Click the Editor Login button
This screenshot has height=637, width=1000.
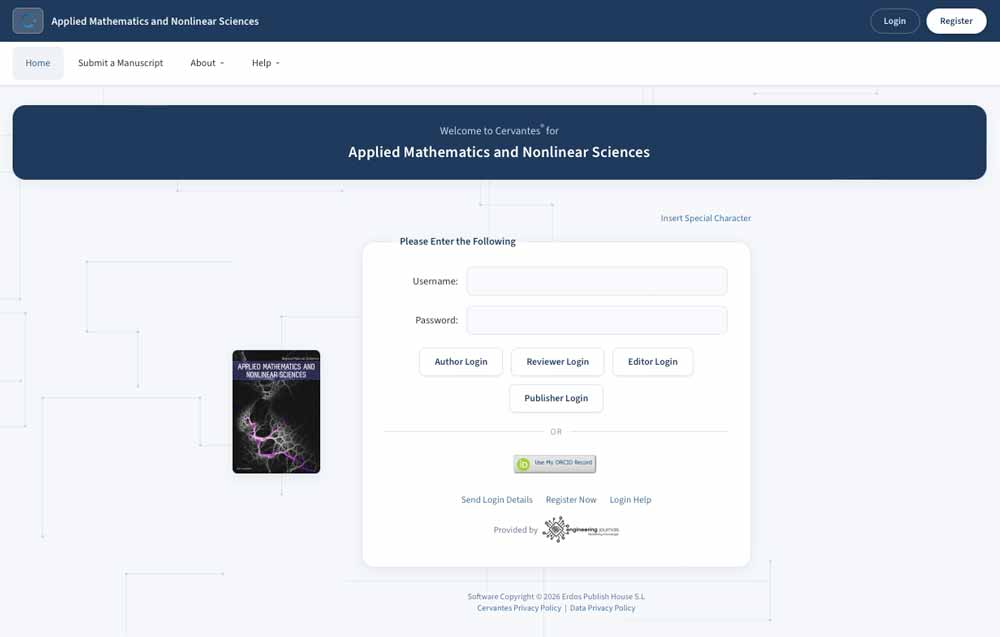652,362
